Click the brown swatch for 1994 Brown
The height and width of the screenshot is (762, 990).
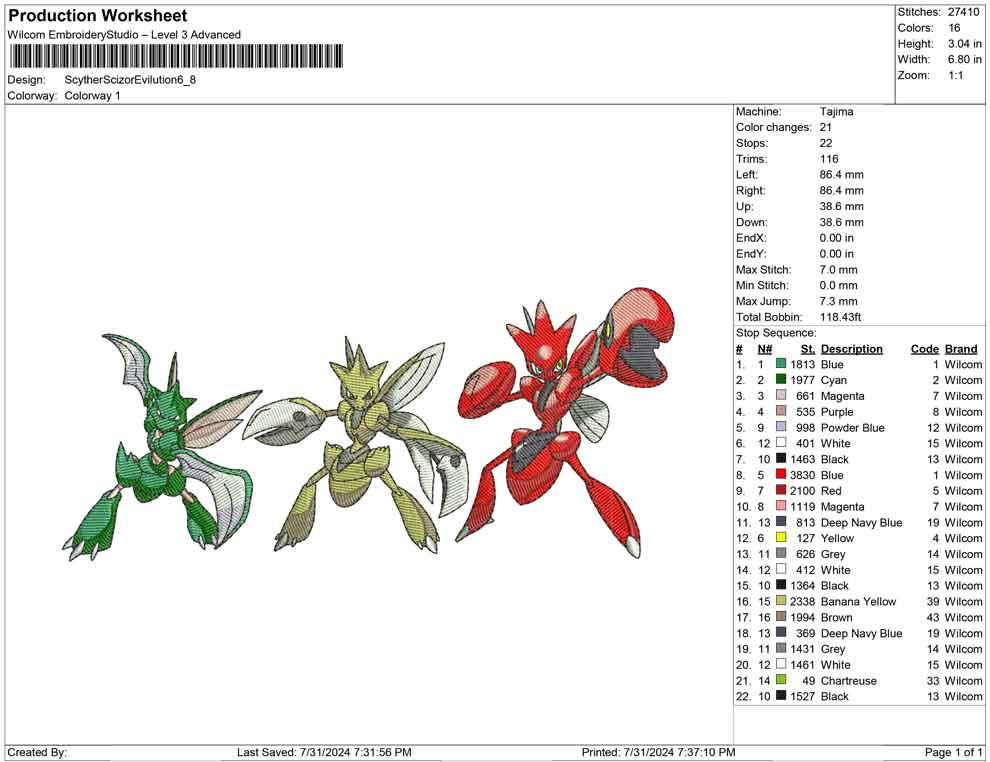(781, 617)
